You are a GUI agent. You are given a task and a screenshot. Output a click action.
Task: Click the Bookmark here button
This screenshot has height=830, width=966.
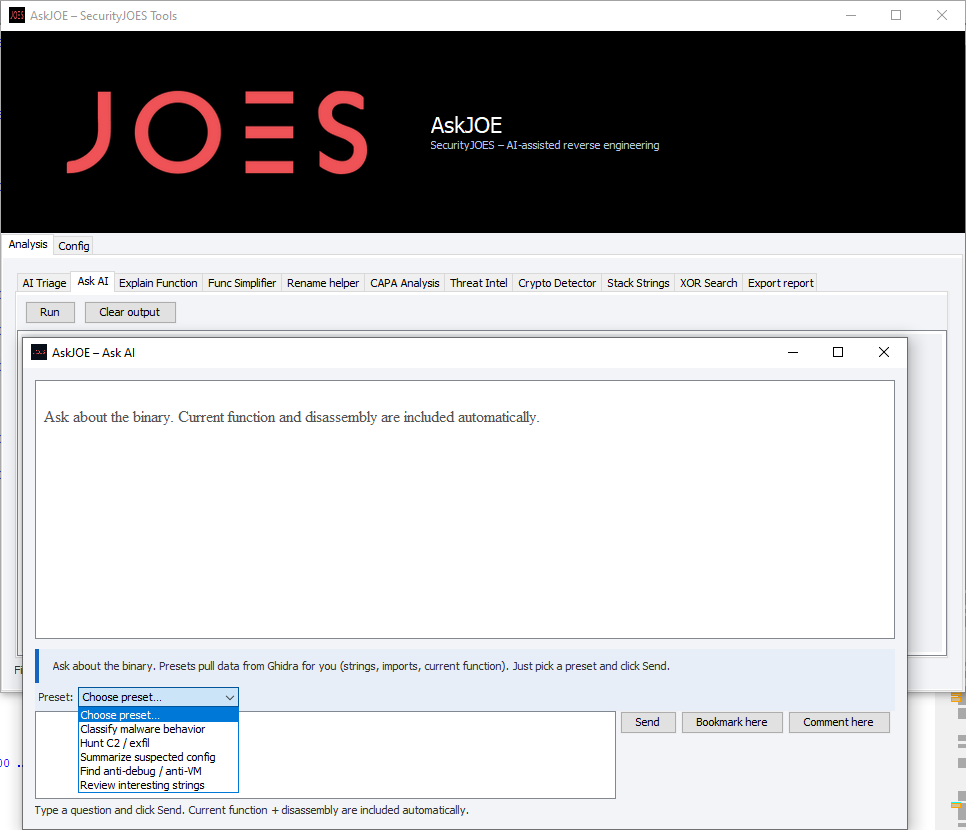coord(732,722)
